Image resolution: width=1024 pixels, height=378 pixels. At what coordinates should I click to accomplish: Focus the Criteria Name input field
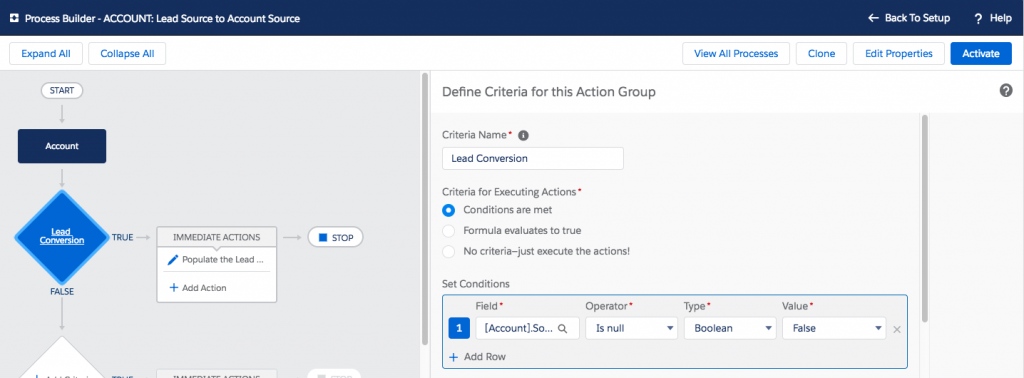[x=533, y=159]
